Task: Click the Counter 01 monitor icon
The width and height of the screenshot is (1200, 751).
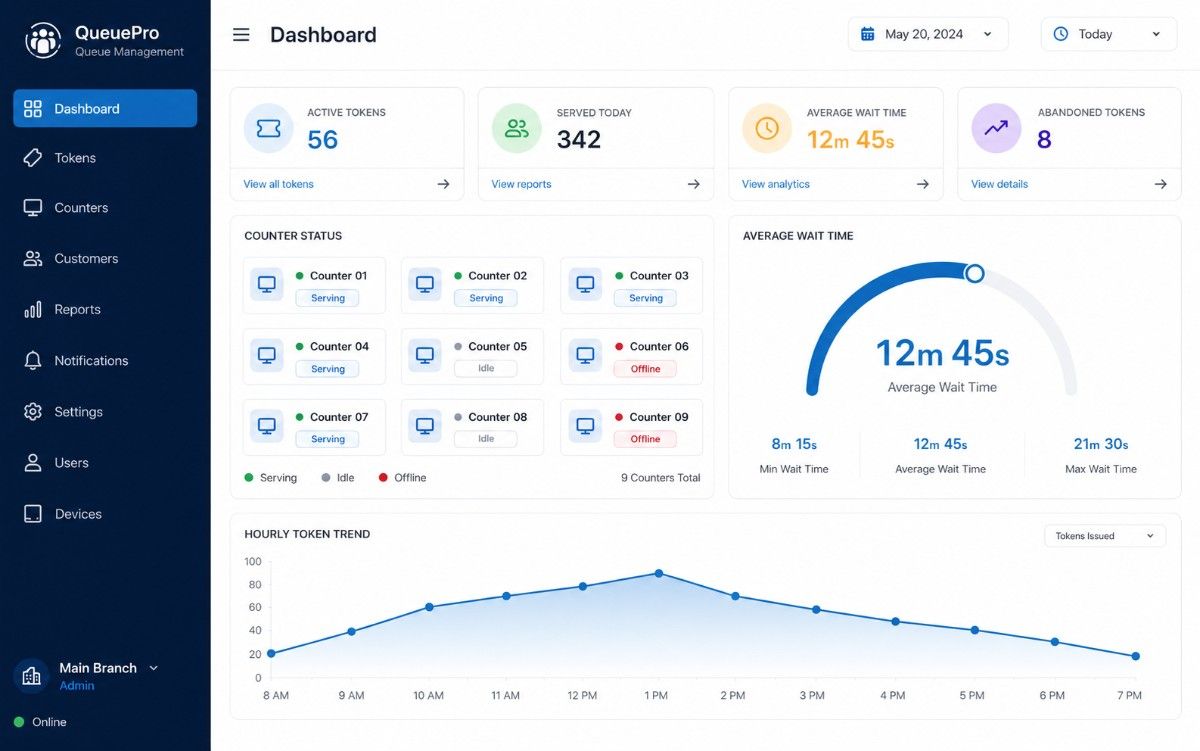Action: click(x=267, y=285)
